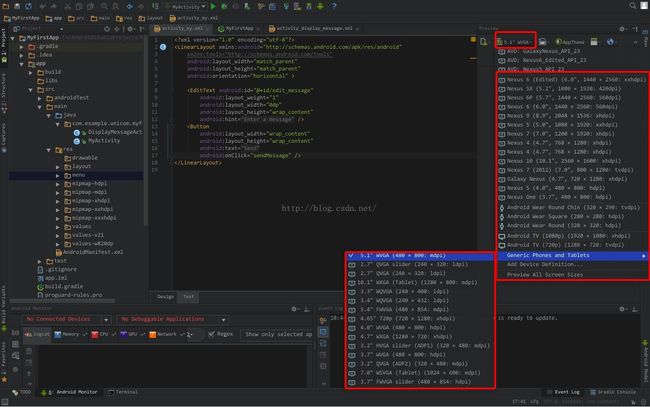Expand the build folder in project tree

pyautogui.click(x=31, y=72)
